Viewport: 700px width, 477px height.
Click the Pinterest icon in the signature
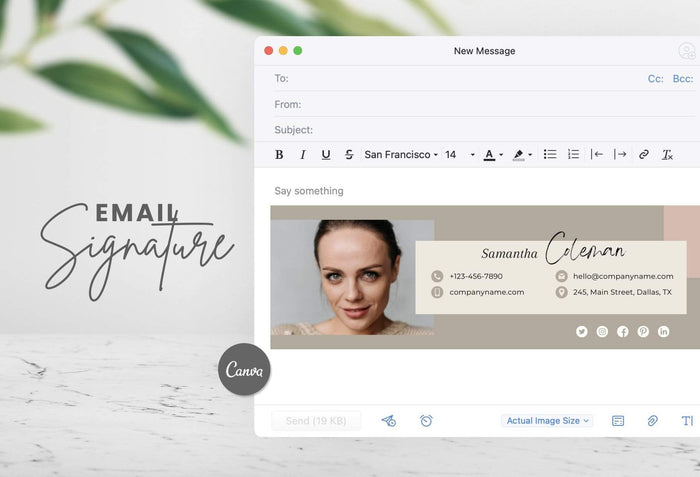point(643,331)
